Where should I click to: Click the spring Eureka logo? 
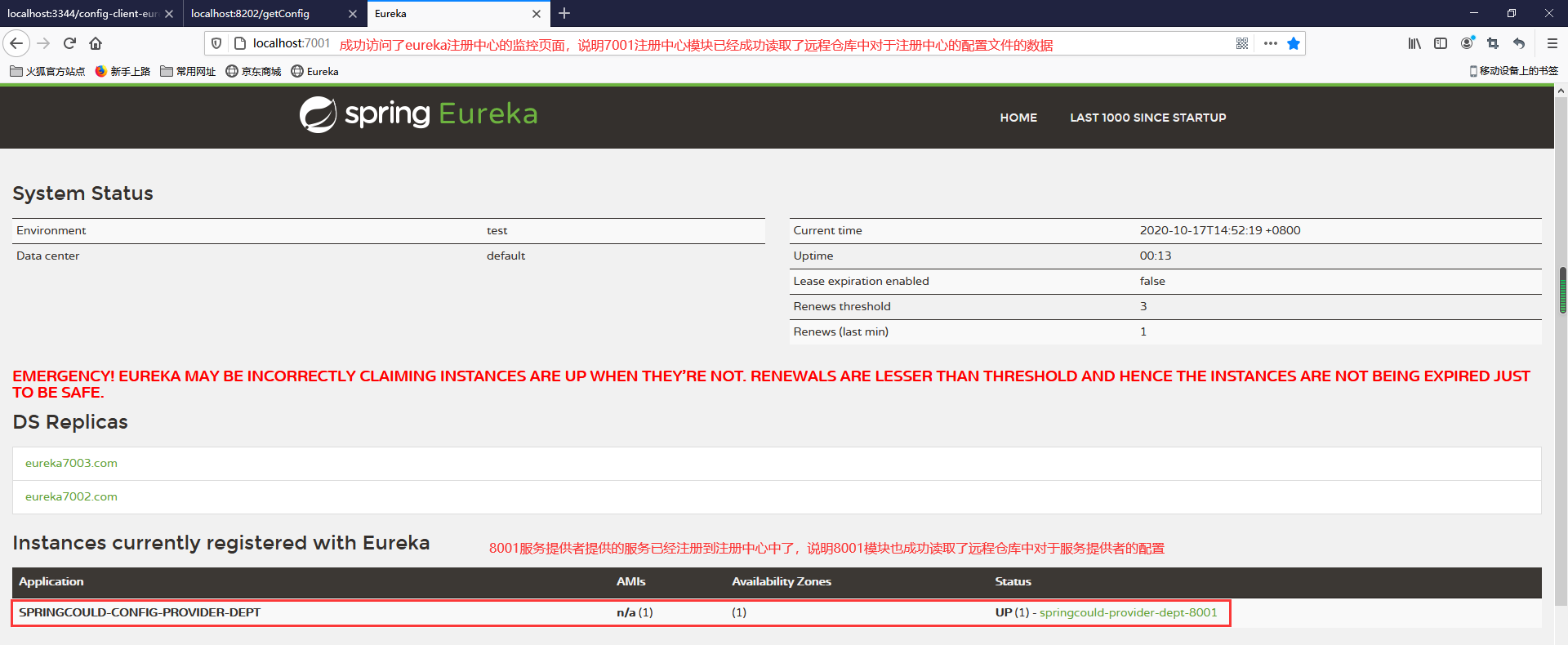[x=418, y=114]
